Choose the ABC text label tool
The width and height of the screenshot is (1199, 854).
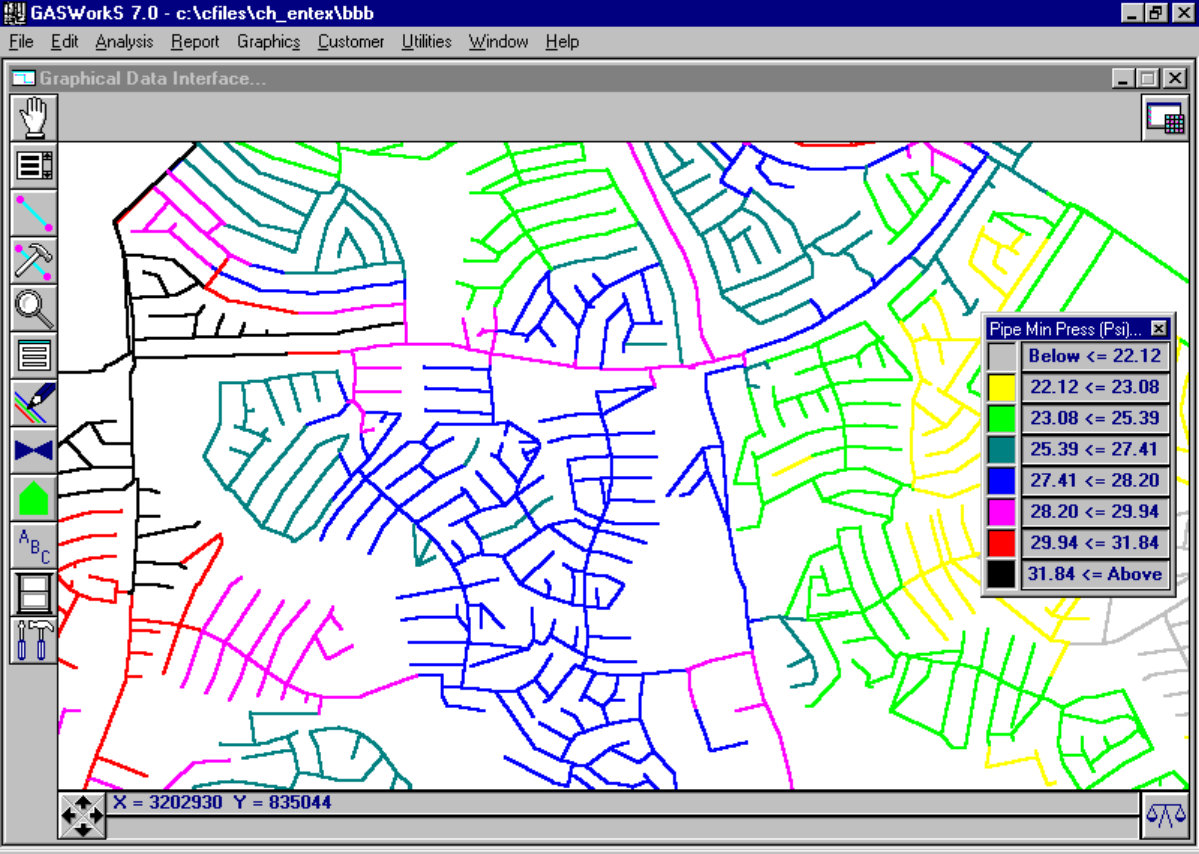coord(34,545)
